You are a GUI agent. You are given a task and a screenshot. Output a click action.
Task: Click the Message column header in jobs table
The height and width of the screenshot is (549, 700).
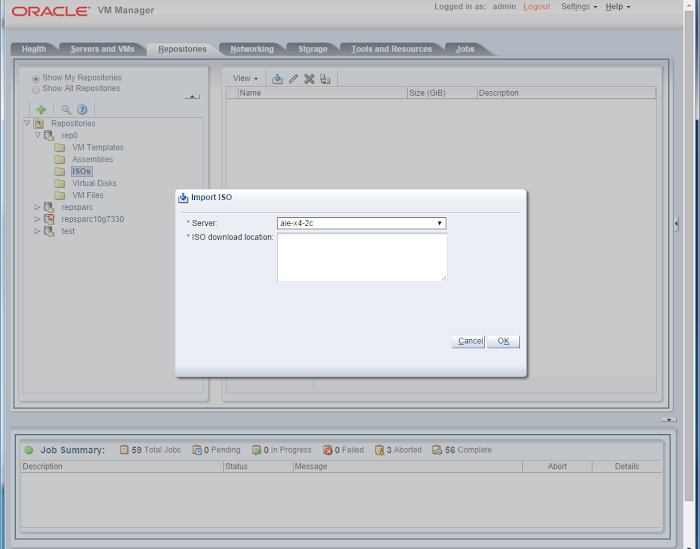[x=408, y=466]
